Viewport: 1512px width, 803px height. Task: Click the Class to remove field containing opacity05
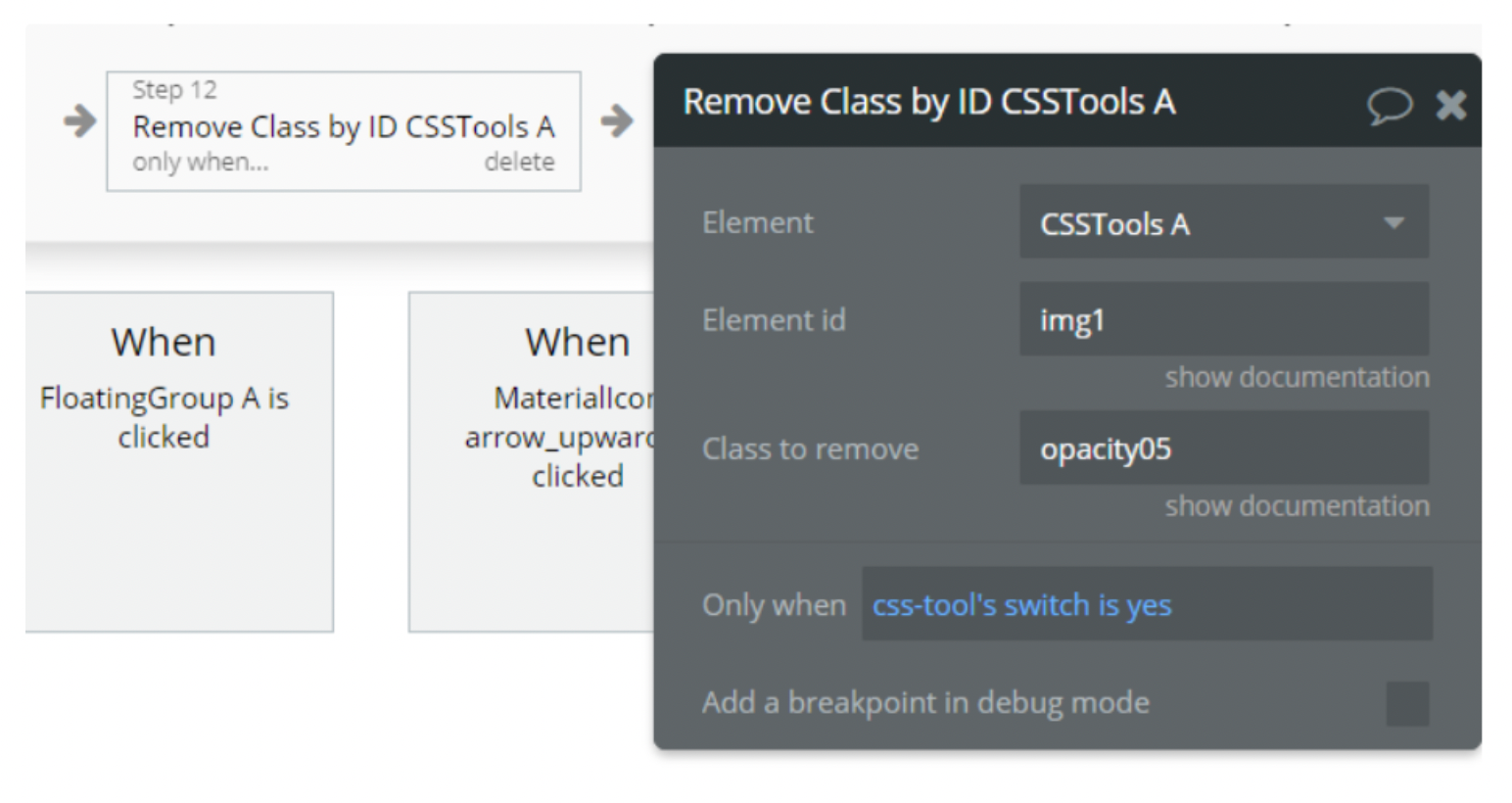coord(1222,449)
